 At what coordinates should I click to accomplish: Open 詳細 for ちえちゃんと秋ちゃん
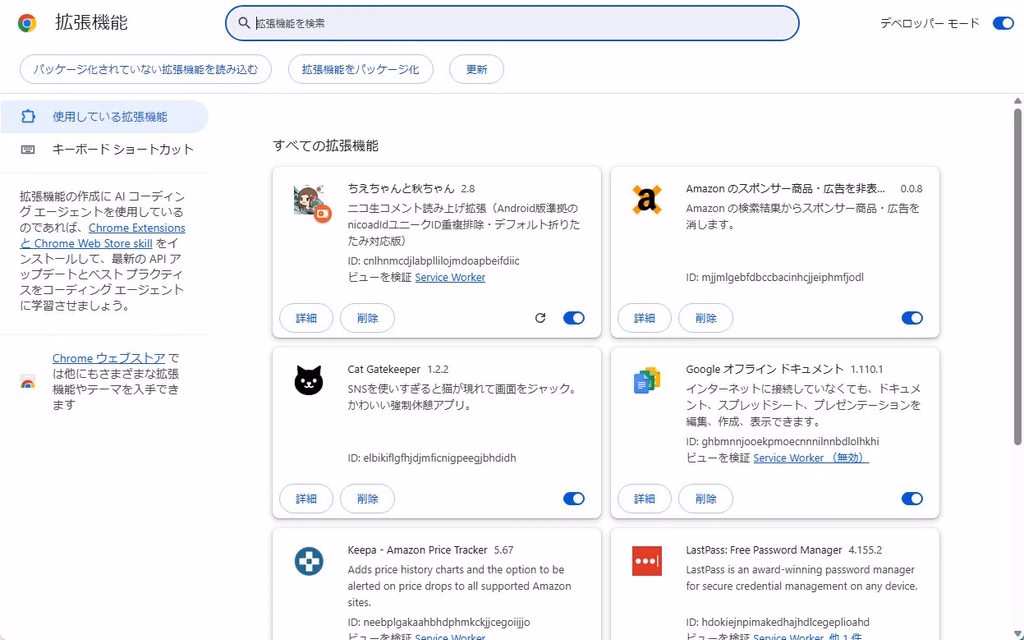point(306,318)
